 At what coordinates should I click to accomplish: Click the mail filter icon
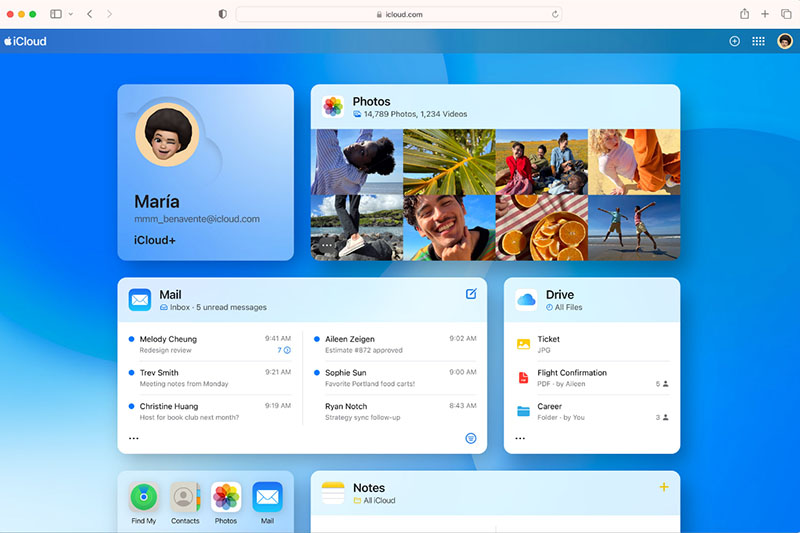pos(470,438)
